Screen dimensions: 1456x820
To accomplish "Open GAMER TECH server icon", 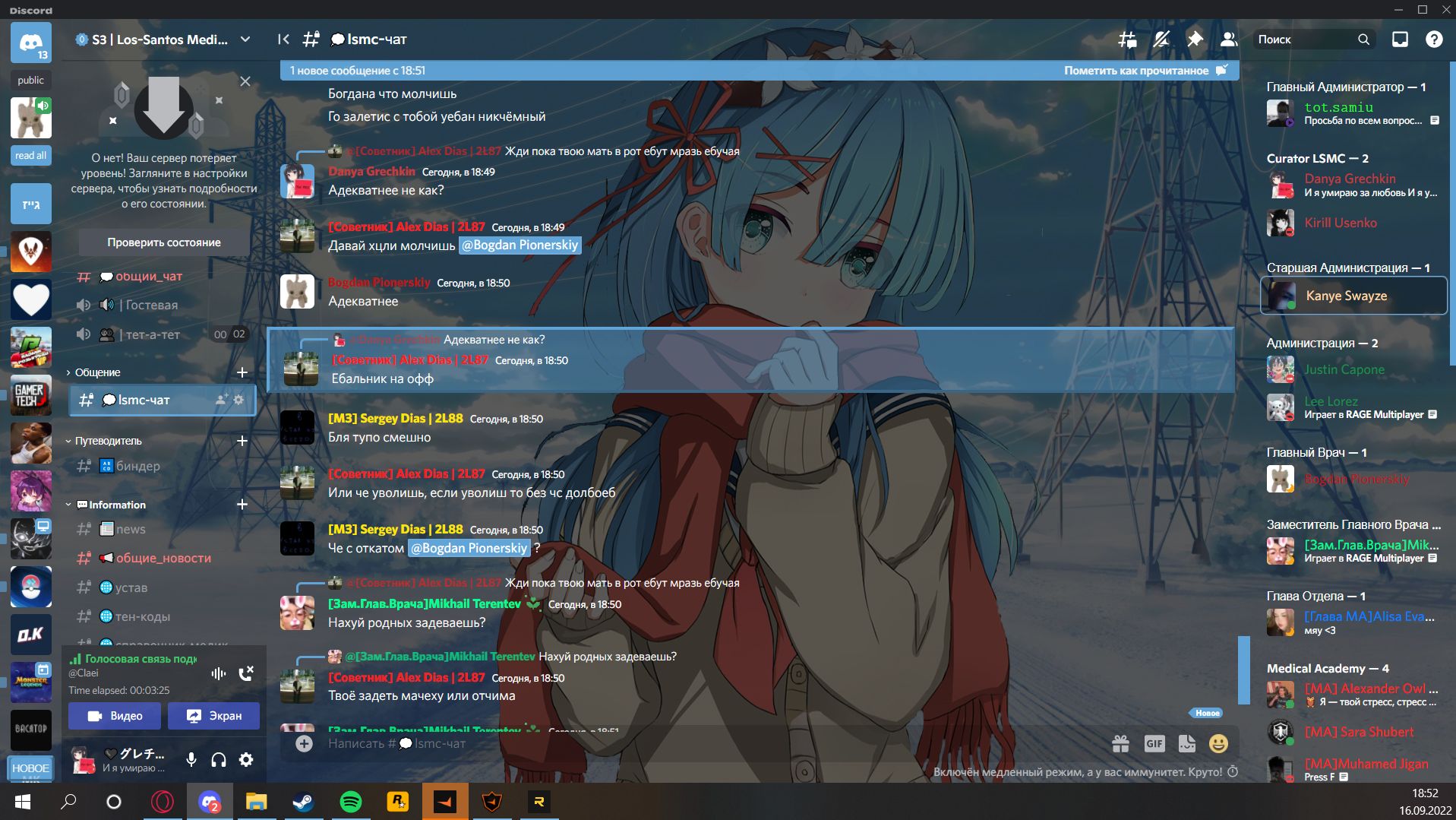I will pyautogui.click(x=31, y=395).
